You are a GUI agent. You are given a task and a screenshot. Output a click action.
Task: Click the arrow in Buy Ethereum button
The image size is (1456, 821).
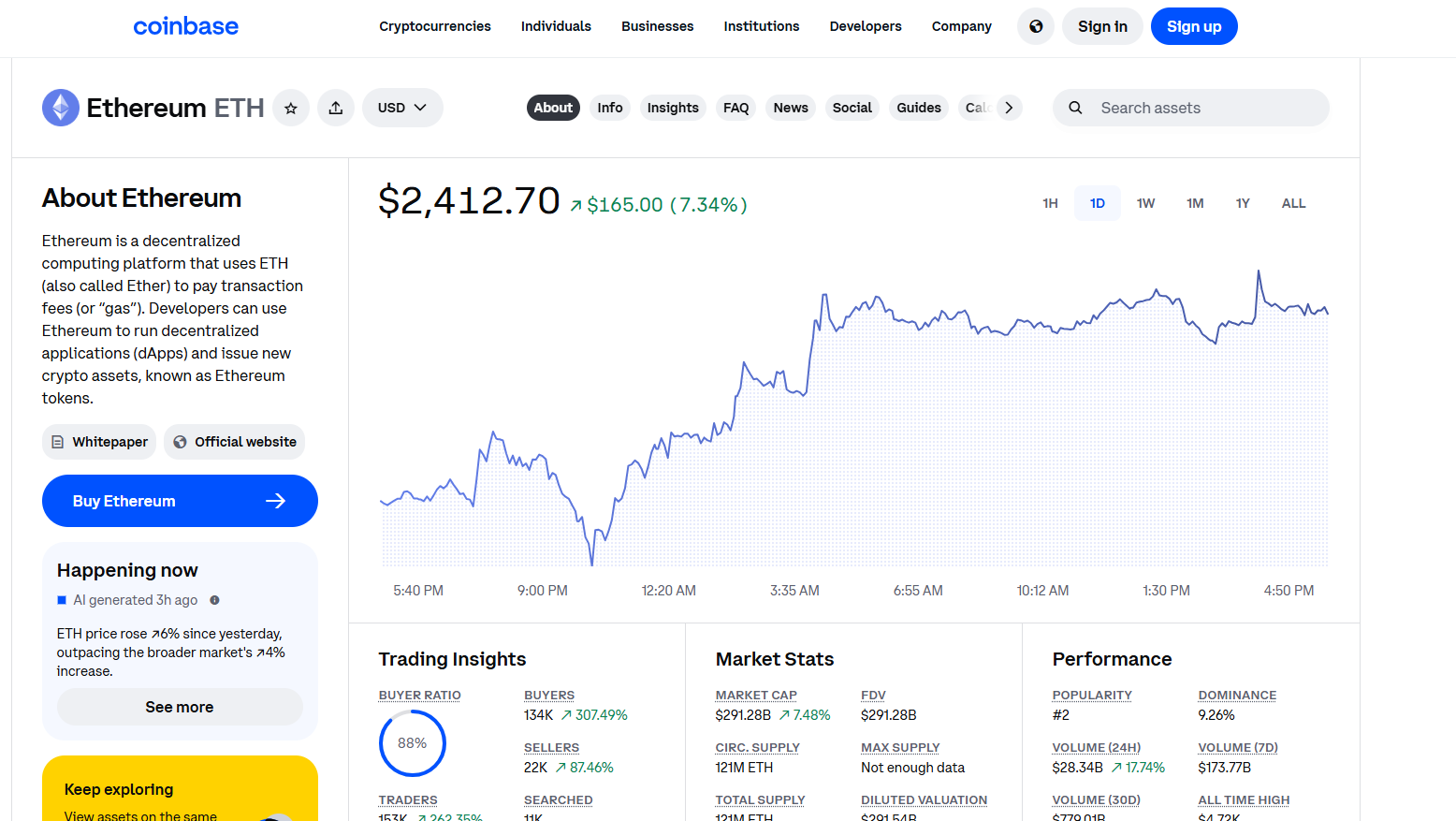tap(275, 501)
